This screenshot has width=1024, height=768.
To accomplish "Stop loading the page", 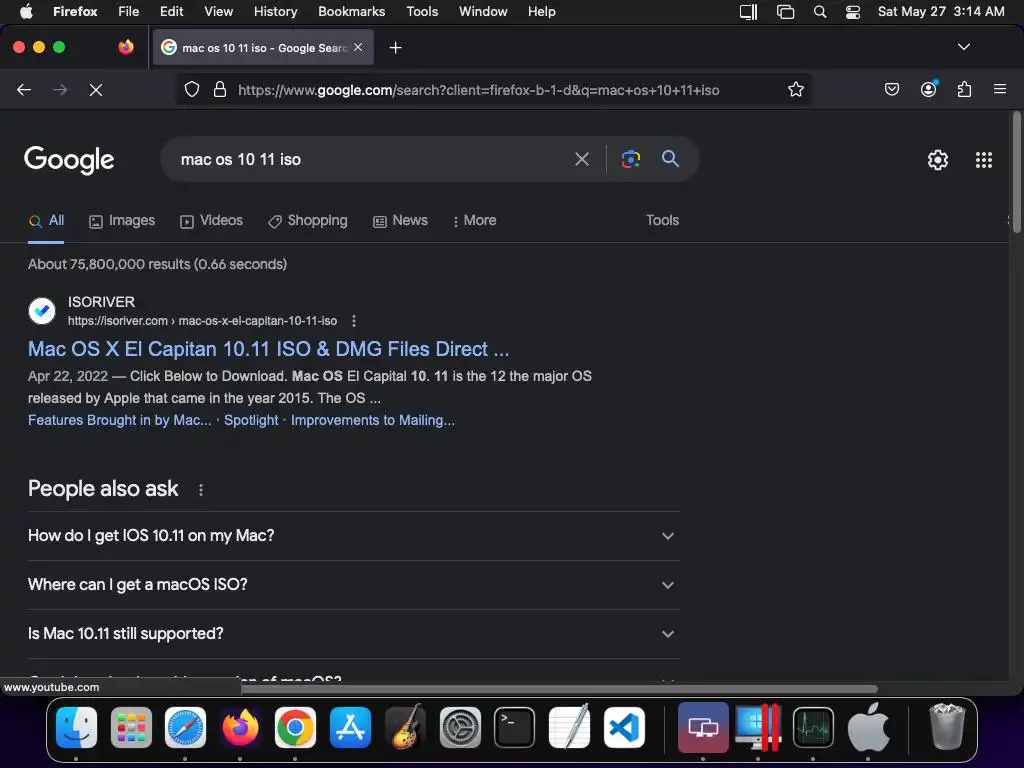I will point(96,89).
